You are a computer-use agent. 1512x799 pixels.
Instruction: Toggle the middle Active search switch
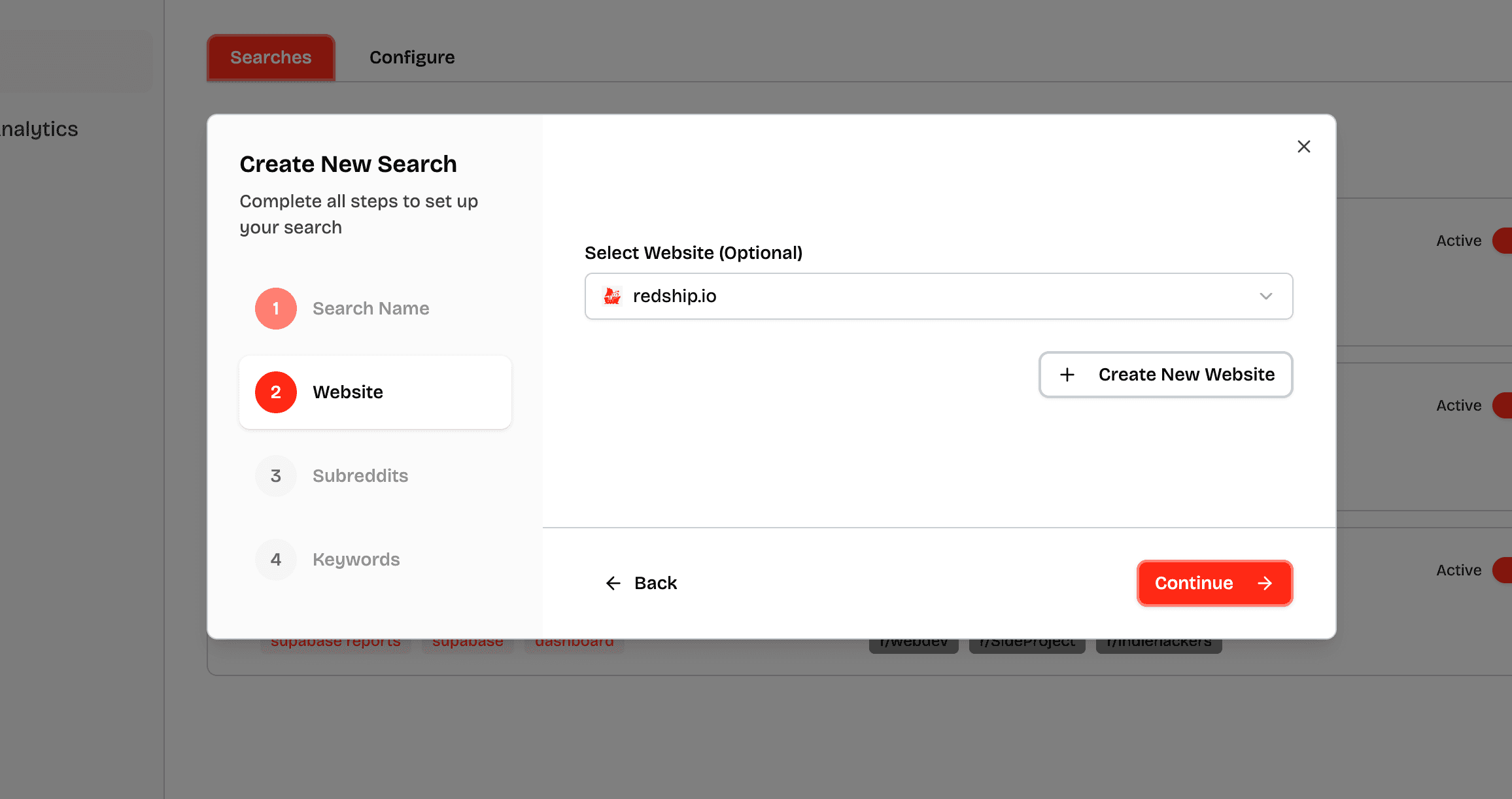pyautogui.click(x=1504, y=405)
